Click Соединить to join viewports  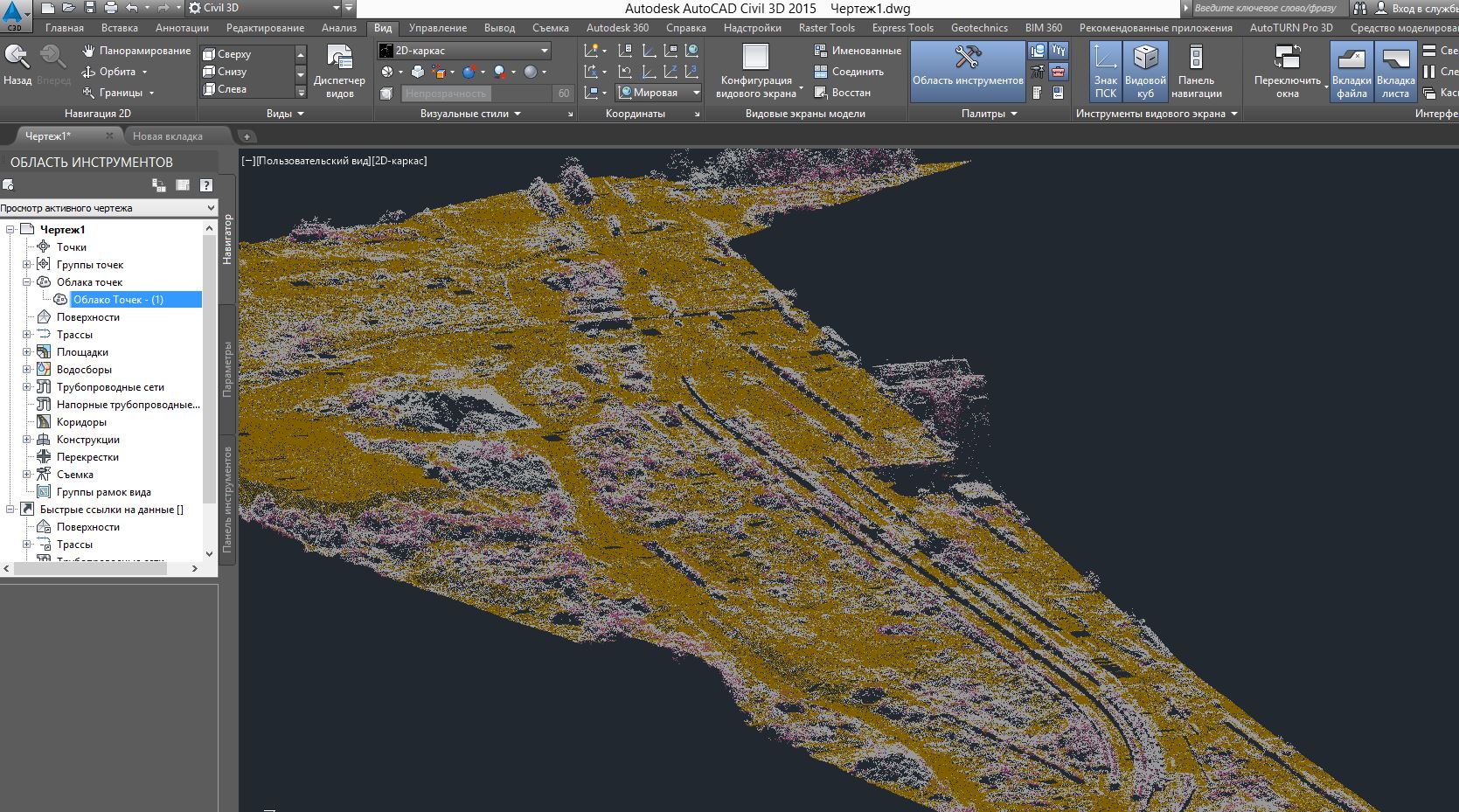click(x=849, y=72)
